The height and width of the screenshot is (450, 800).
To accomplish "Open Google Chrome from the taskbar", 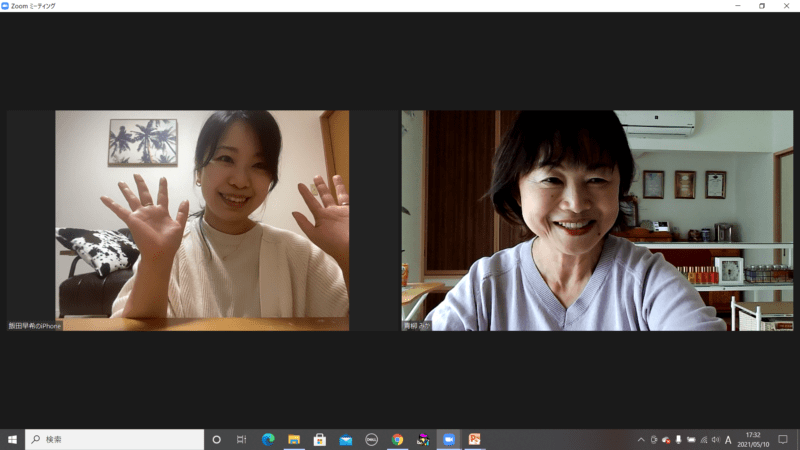I will pyautogui.click(x=397, y=439).
